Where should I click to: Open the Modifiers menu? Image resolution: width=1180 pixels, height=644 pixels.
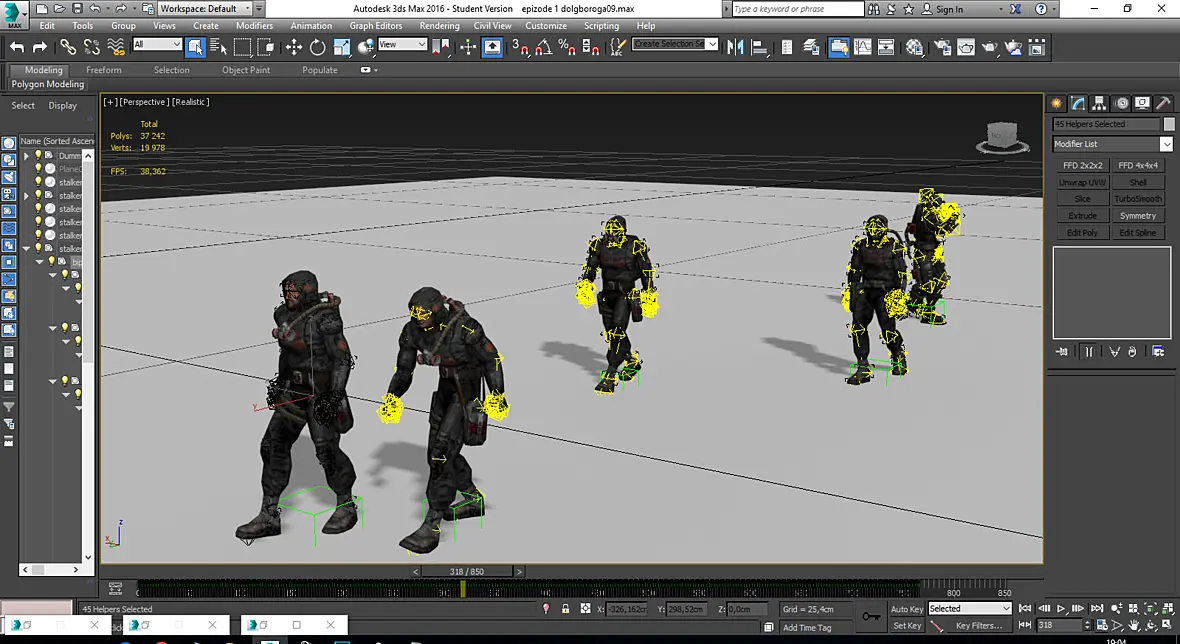254,26
